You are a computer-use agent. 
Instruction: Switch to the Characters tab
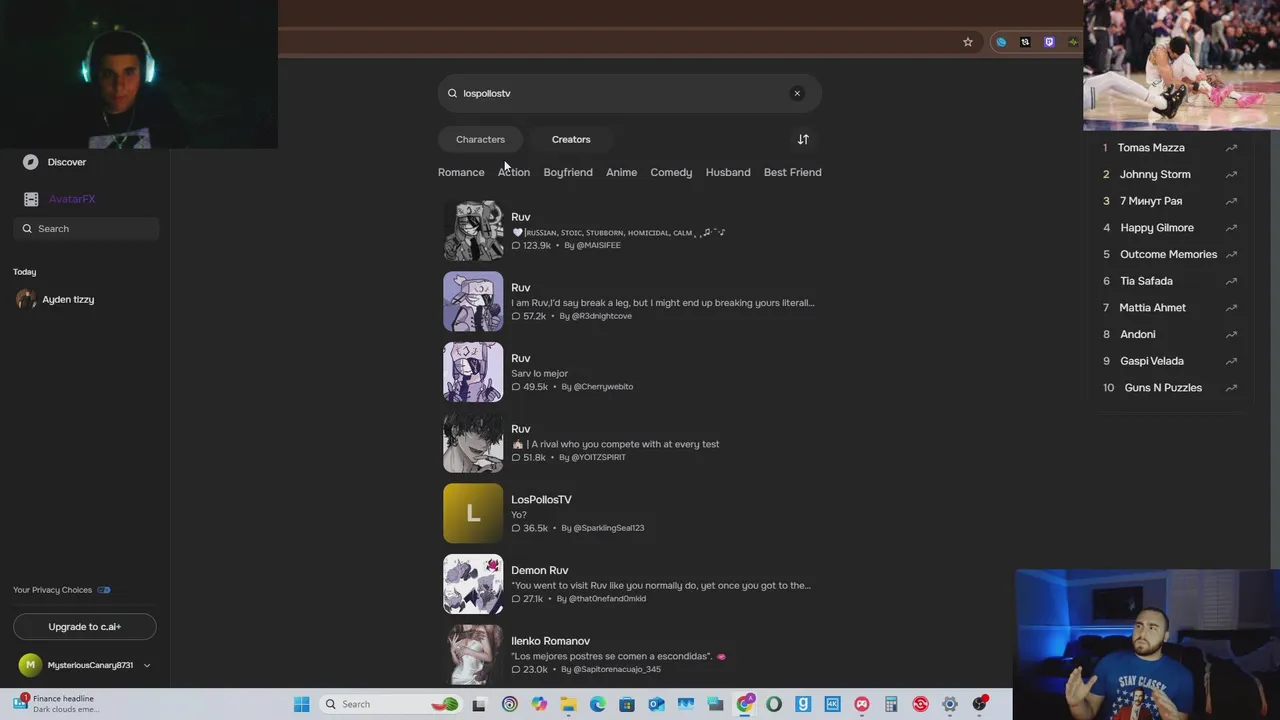tap(480, 139)
